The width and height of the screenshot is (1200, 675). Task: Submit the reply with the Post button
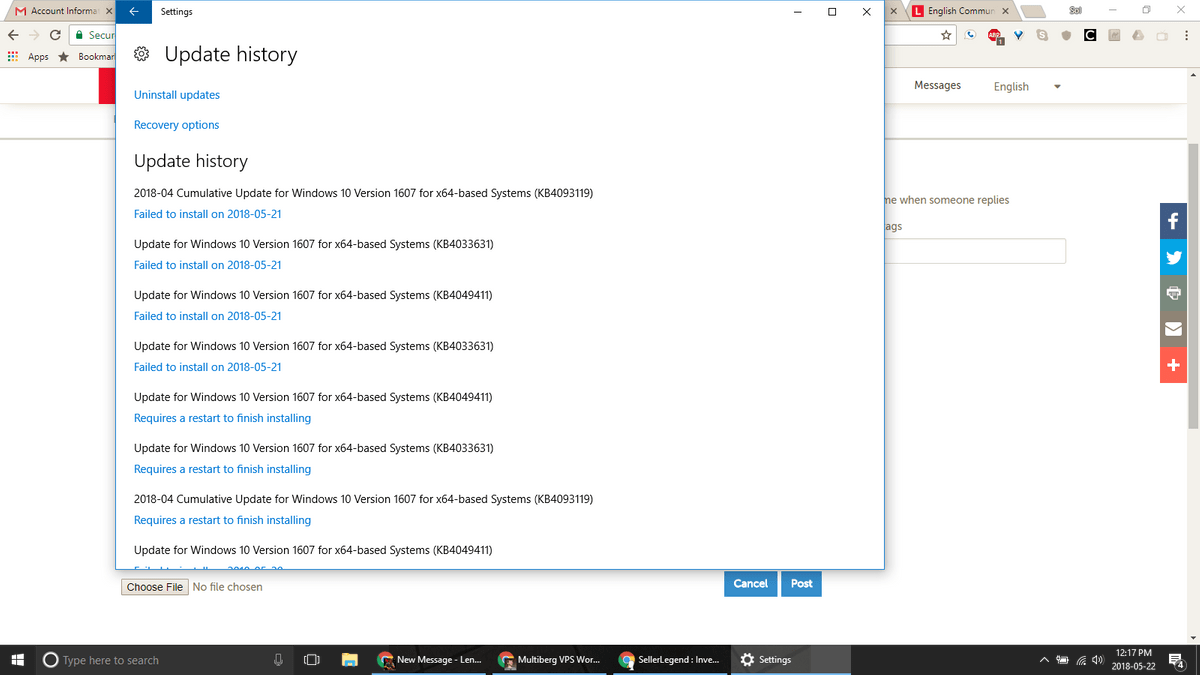801,583
